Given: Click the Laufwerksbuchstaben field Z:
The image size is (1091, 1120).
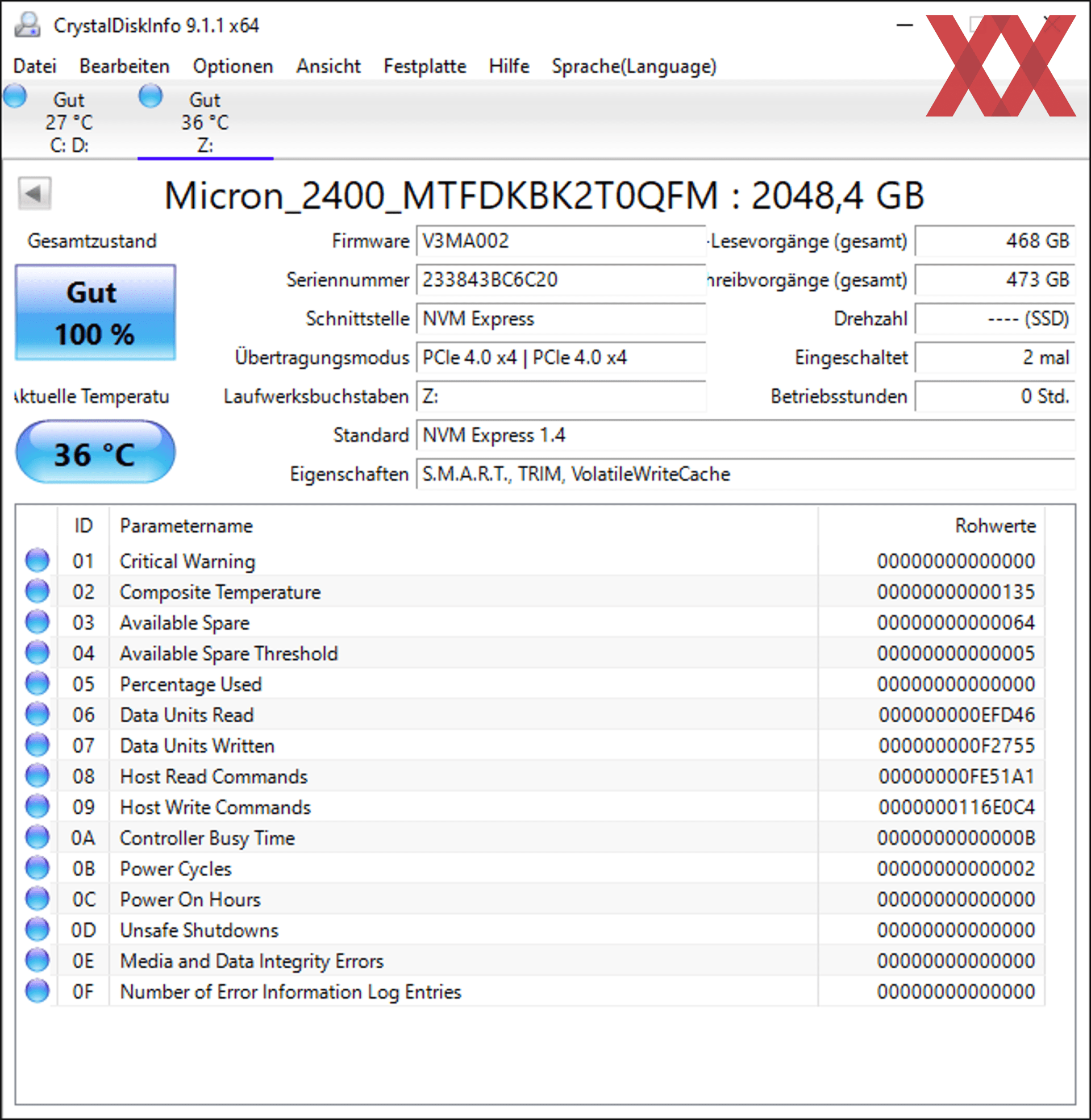Looking at the screenshot, I should (561, 397).
